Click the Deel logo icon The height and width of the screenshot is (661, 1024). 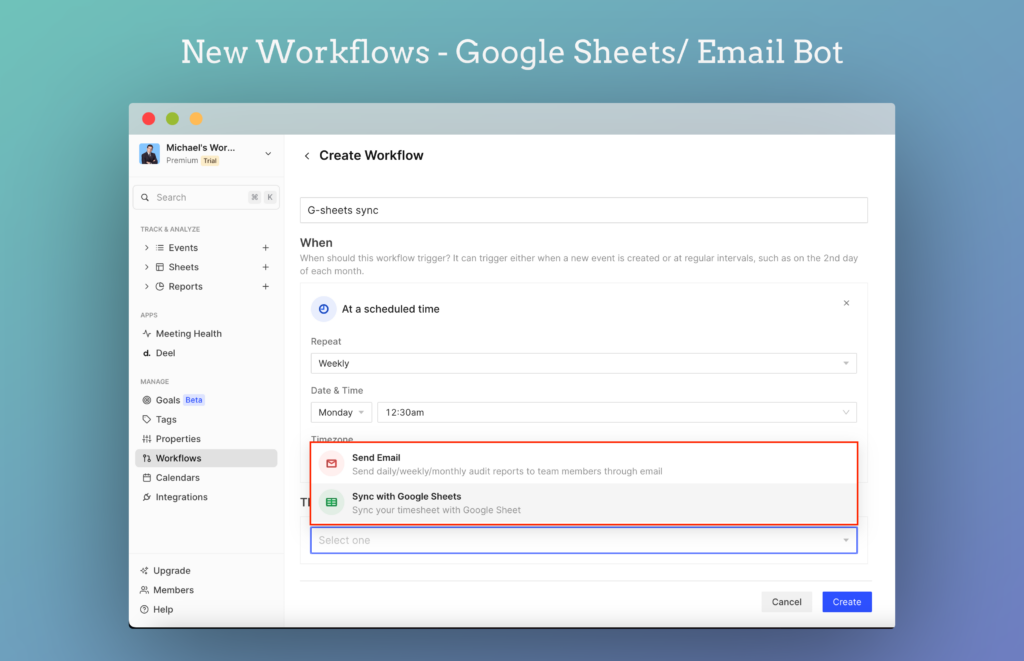coord(146,353)
